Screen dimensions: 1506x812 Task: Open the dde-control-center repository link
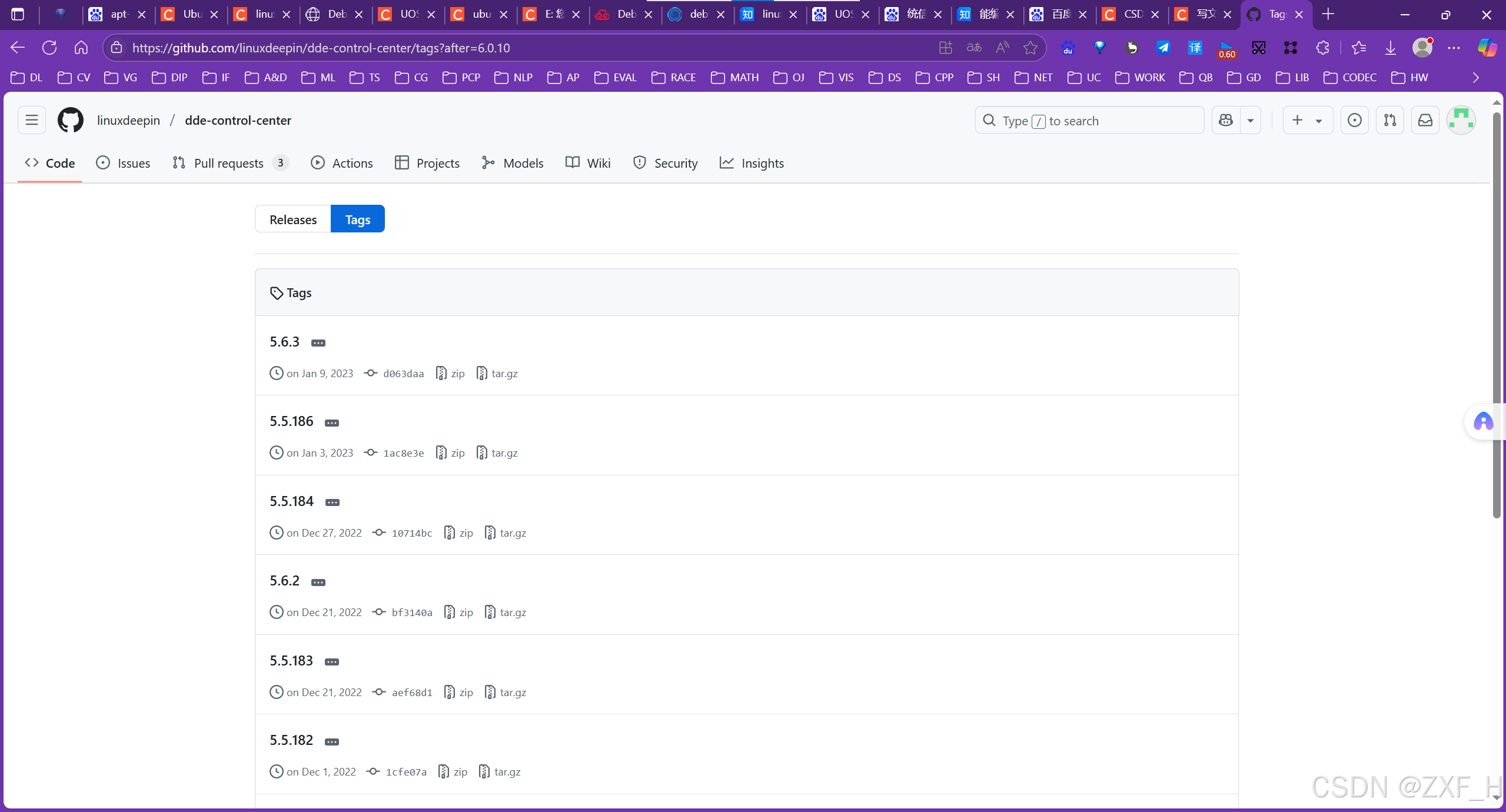click(238, 120)
